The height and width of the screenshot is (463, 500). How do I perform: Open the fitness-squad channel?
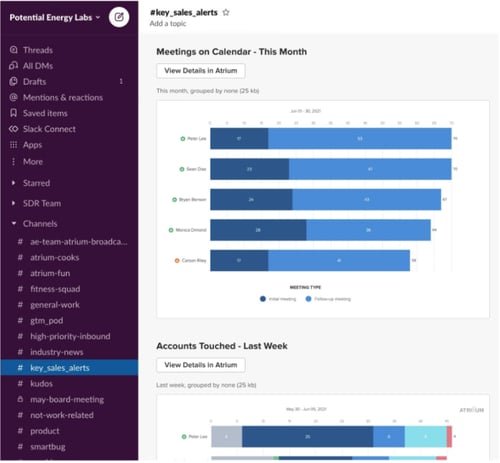pos(69,289)
